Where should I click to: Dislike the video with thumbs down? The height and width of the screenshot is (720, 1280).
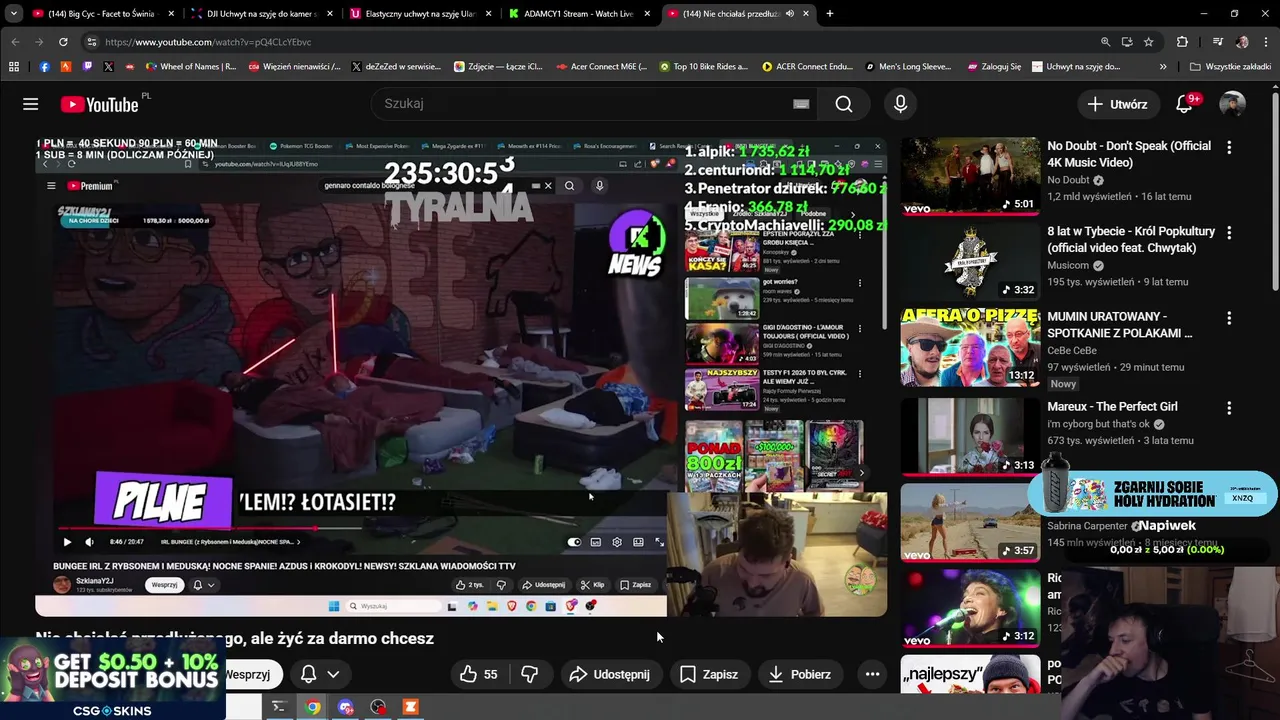[x=530, y=674]
